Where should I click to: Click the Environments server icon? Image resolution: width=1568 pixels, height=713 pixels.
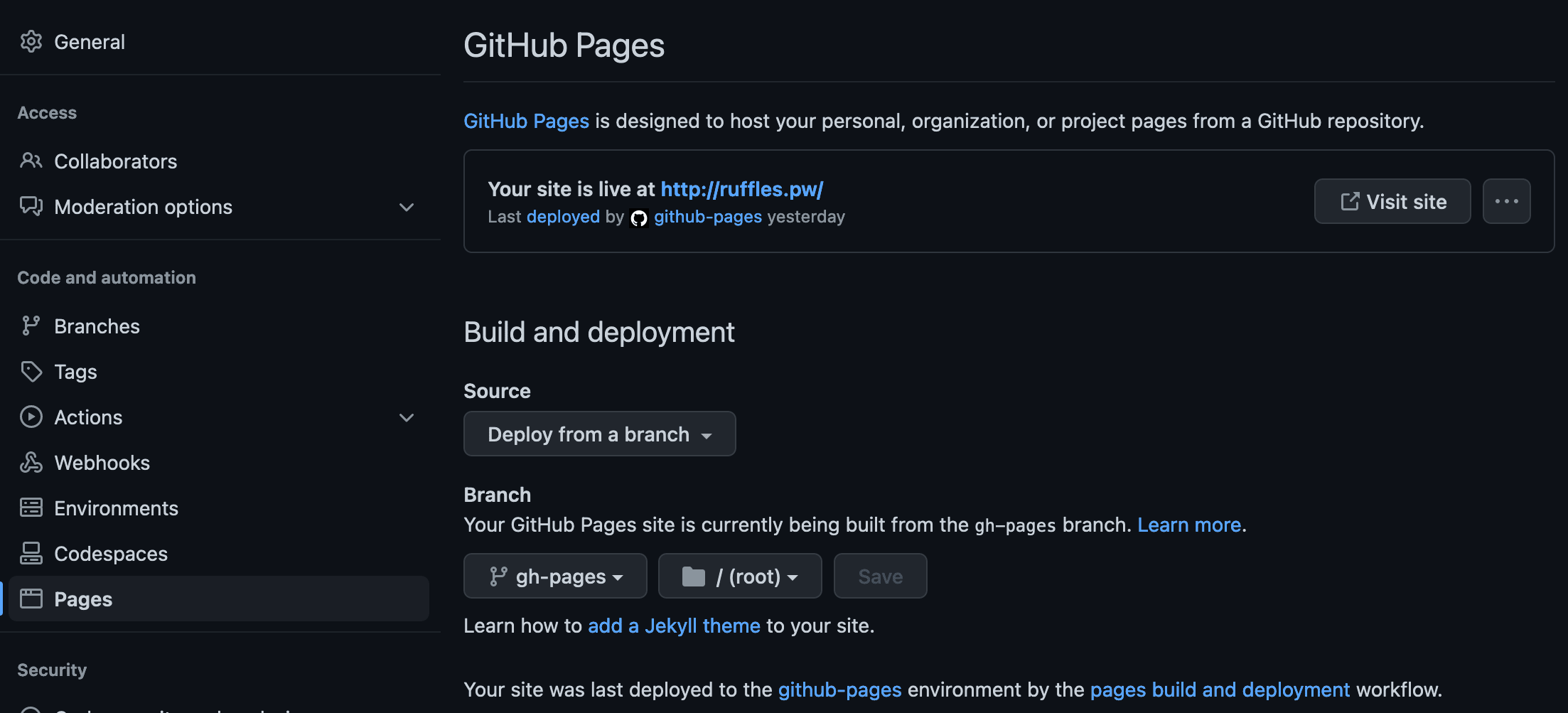pos(31,508)
